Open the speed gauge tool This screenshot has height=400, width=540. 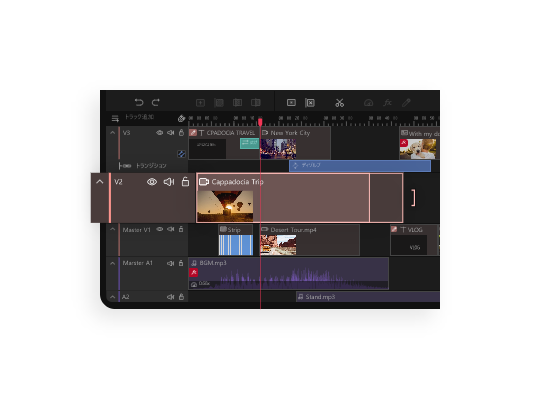(368, 103)
